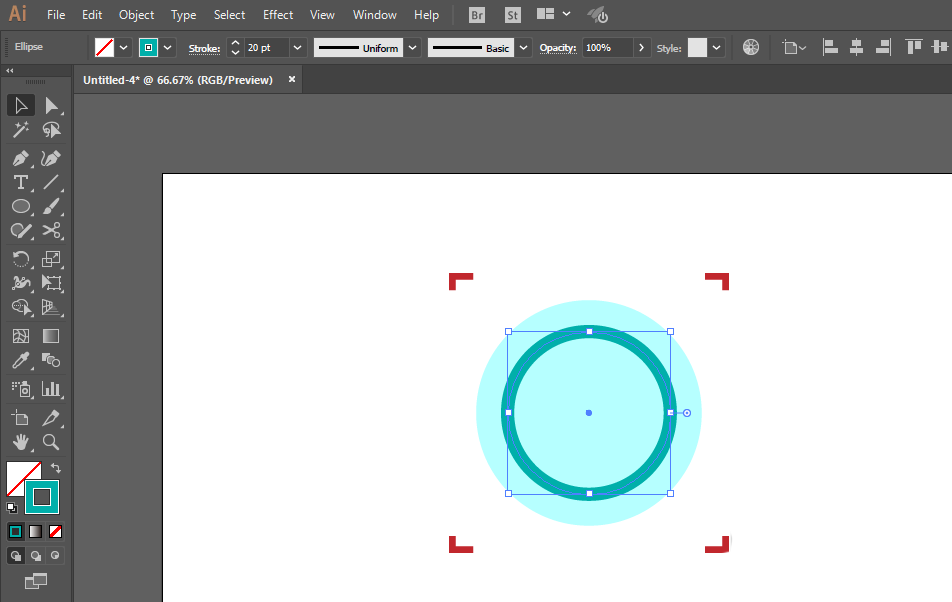Pick the Eyedropper tool

click(x=20, y=361)
